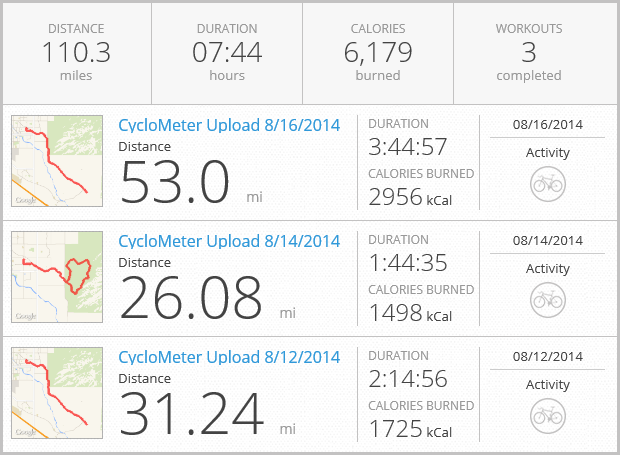Open the 8/12/2014 route map thumbnail

click(57, 393)
